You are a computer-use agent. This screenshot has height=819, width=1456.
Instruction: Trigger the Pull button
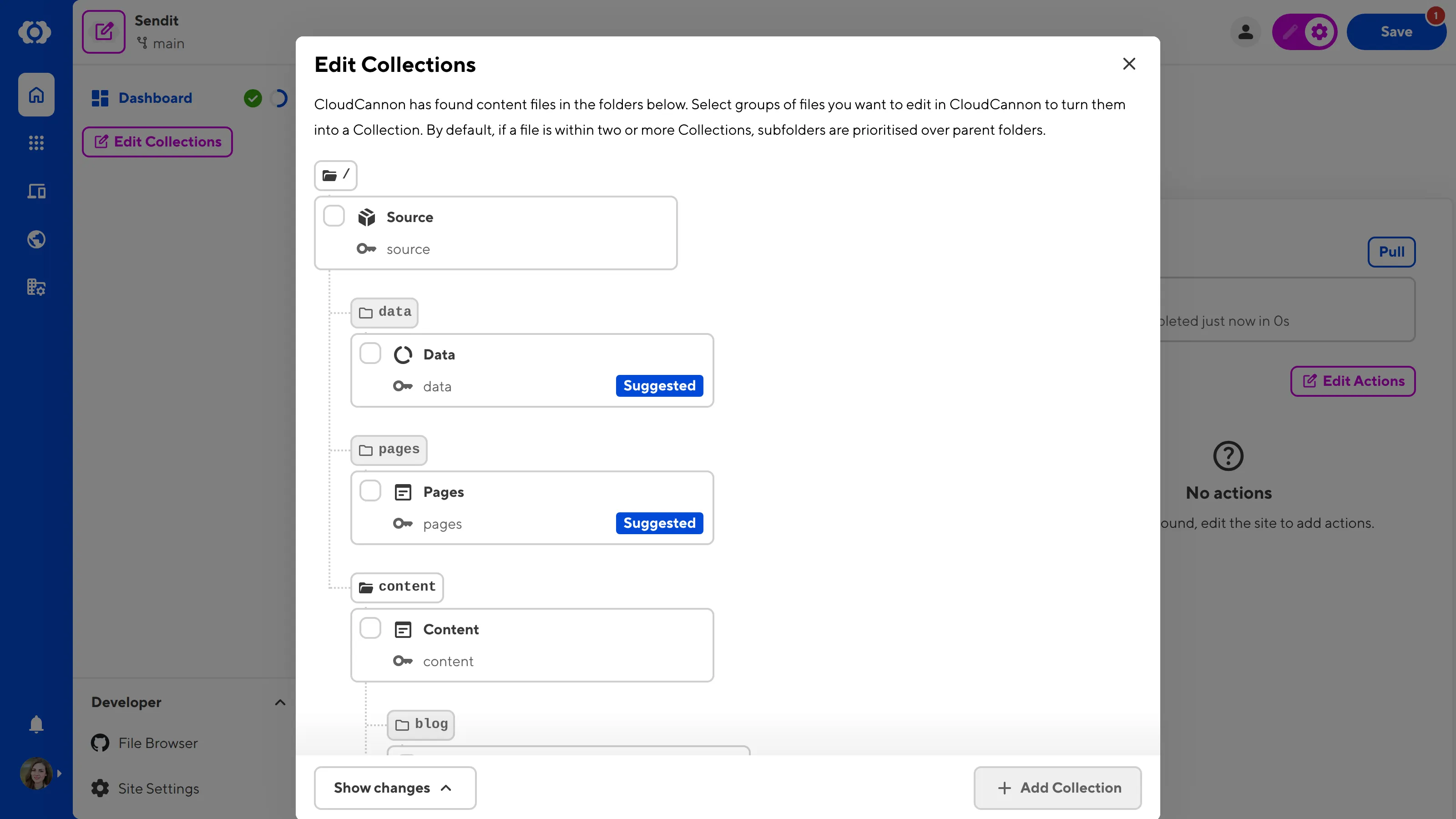tap(1391, 252)
